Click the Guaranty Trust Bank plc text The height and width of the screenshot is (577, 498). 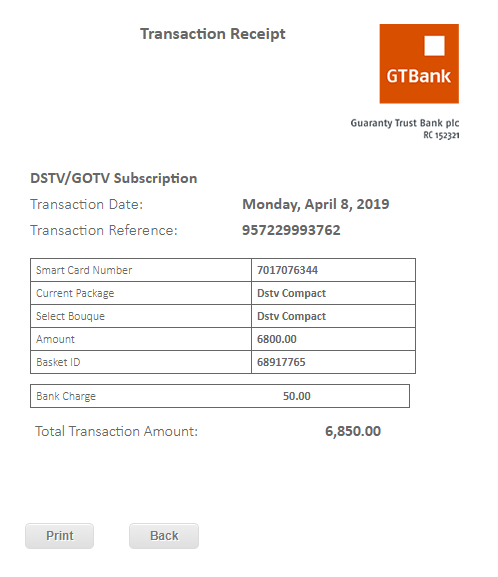point(405,123)
